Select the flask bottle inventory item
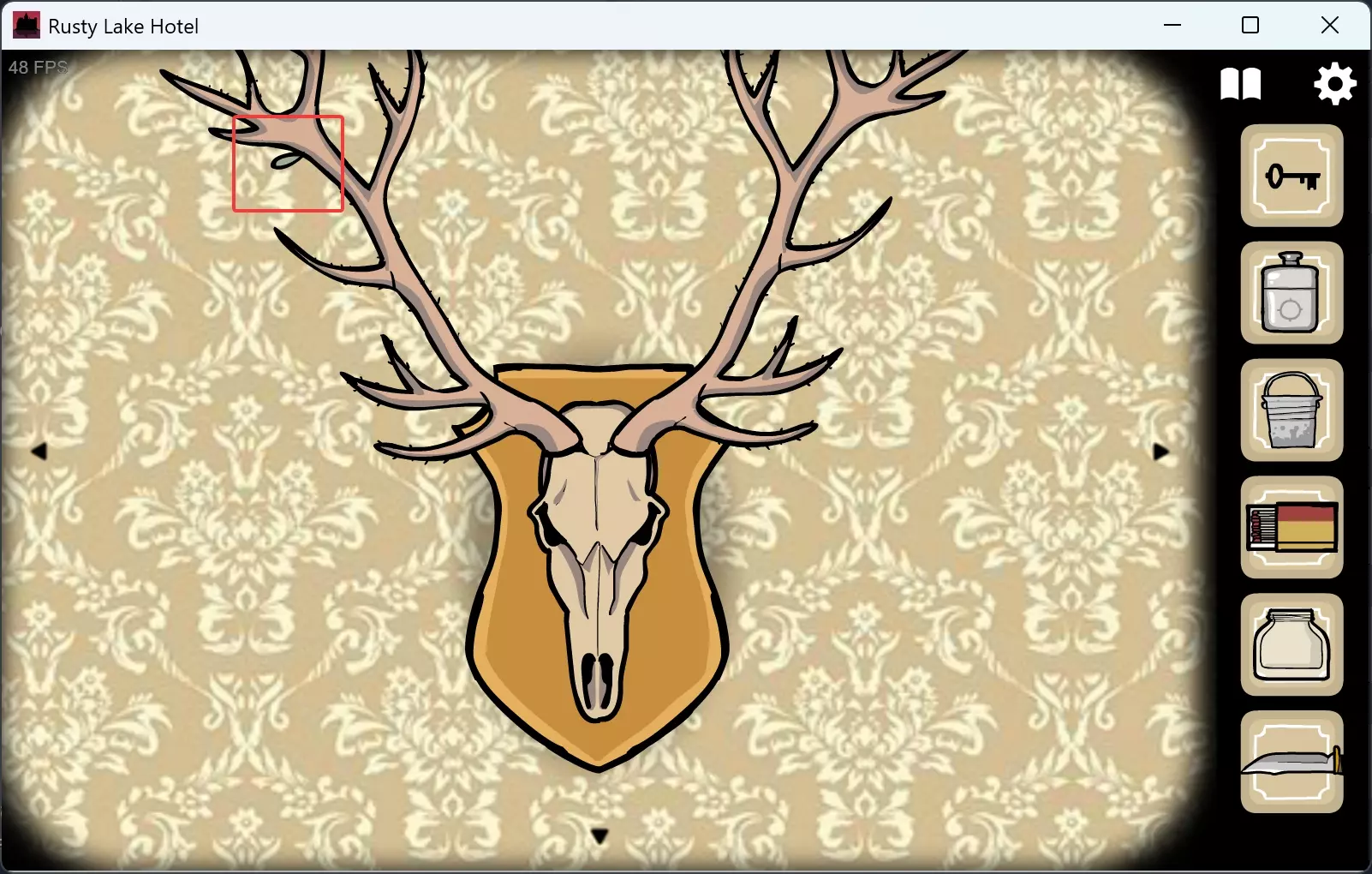Viewport: 1372px width, 874px height. pyautogui.click(x=1291, y=293)
